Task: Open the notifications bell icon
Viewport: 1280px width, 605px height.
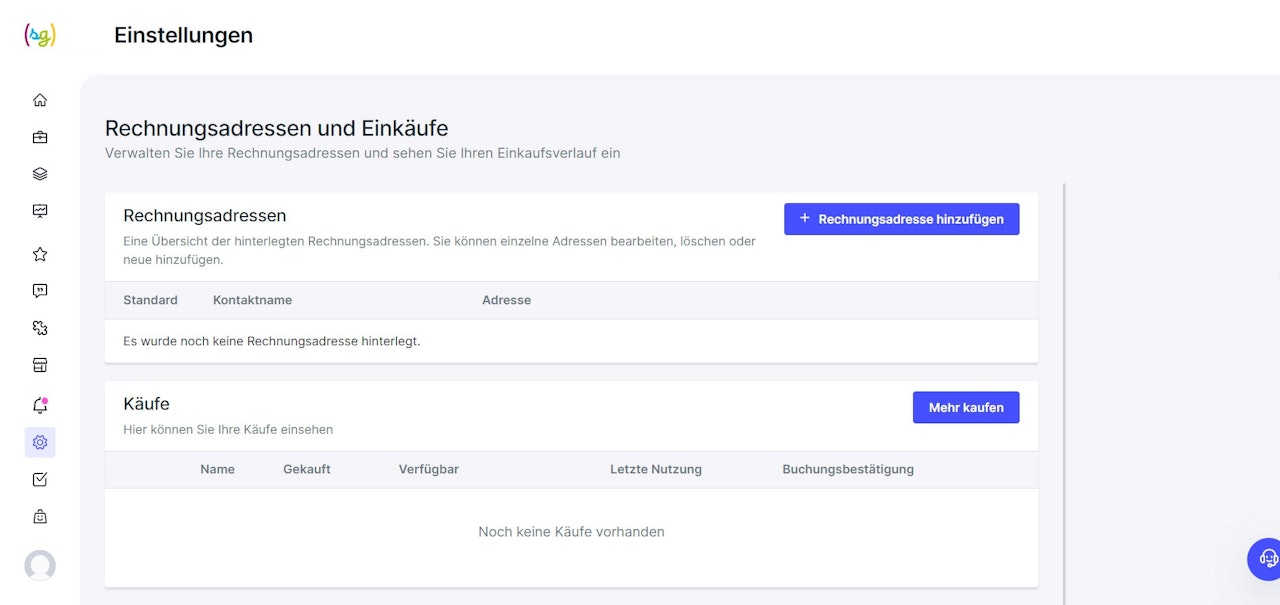Action: (x=40, y=405)
